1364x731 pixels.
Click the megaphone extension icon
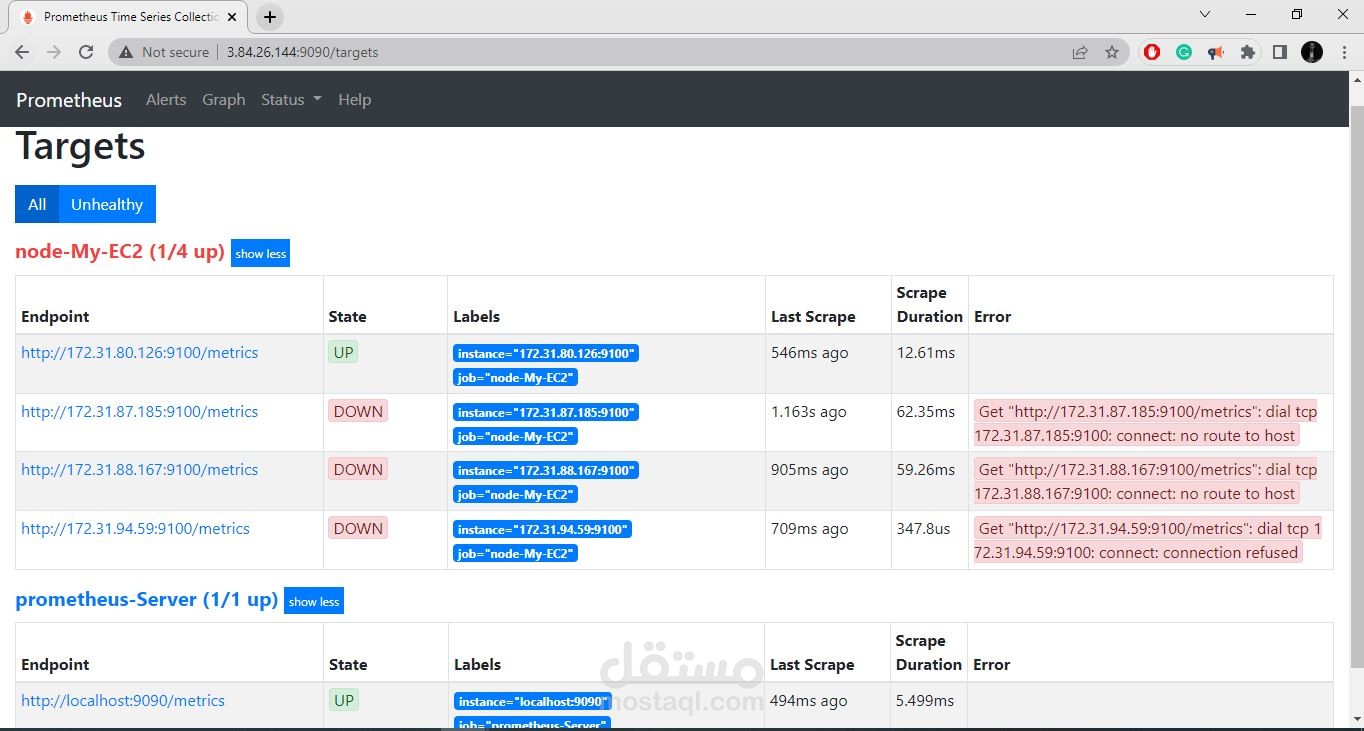pyautogui.click(x=1216, y=52)
